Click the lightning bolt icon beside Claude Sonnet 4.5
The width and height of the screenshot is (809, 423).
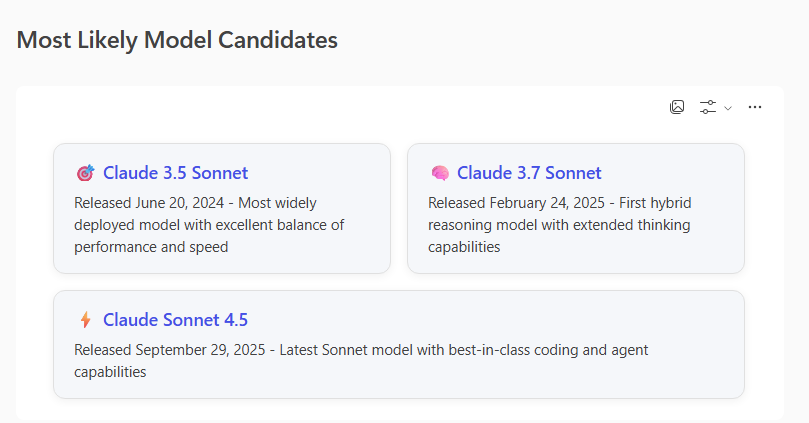(x=85, y=320)
